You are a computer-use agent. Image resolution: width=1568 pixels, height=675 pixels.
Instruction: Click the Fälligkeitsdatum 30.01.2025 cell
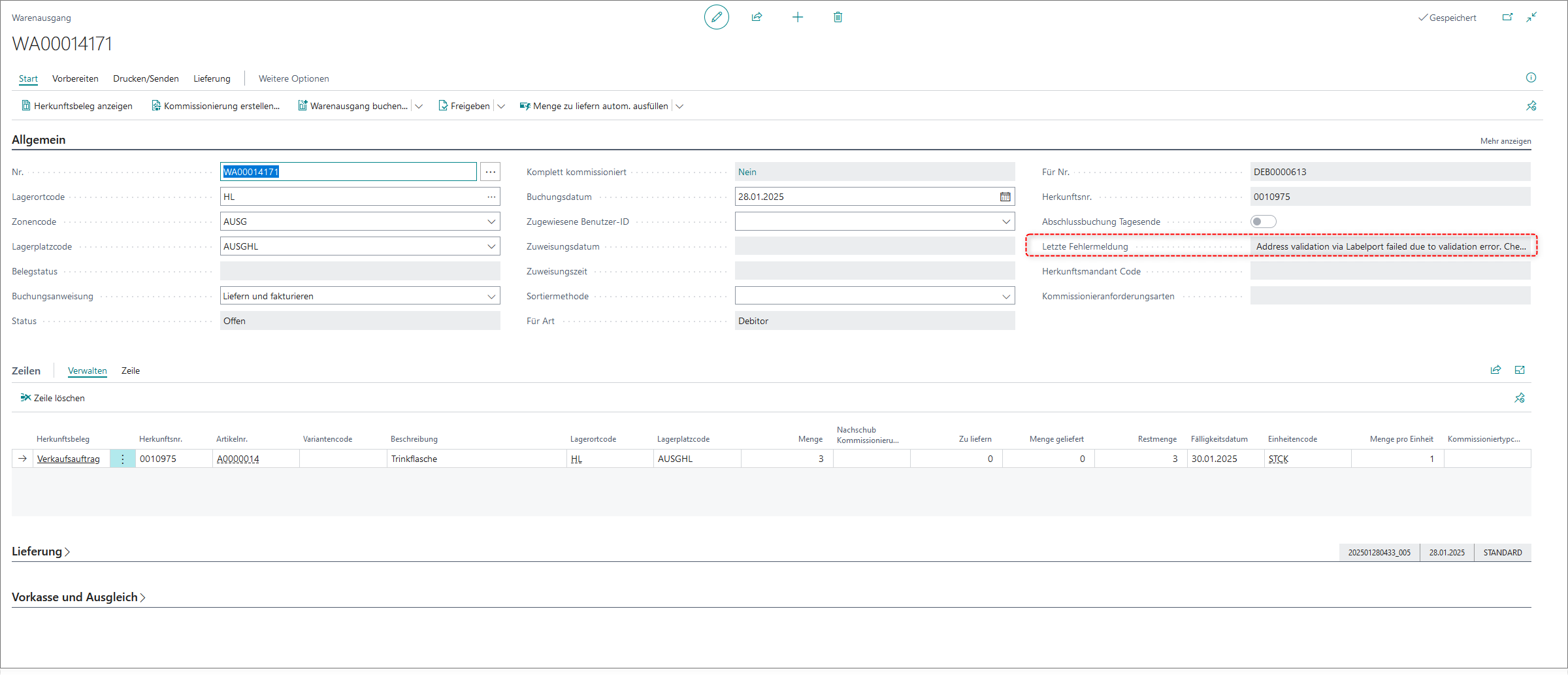point(1226,459)
